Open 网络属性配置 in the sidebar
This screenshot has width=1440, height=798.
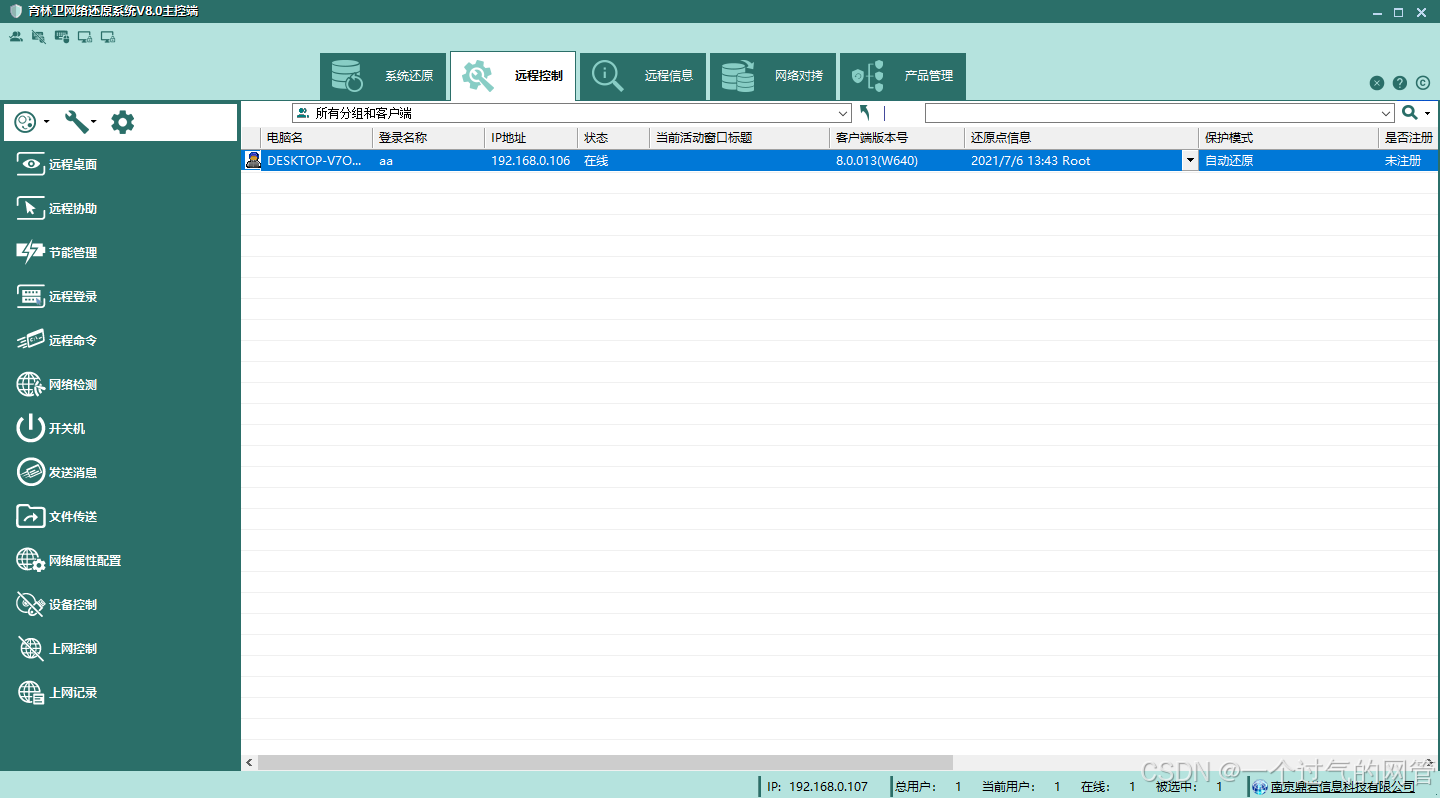[70, 561]
